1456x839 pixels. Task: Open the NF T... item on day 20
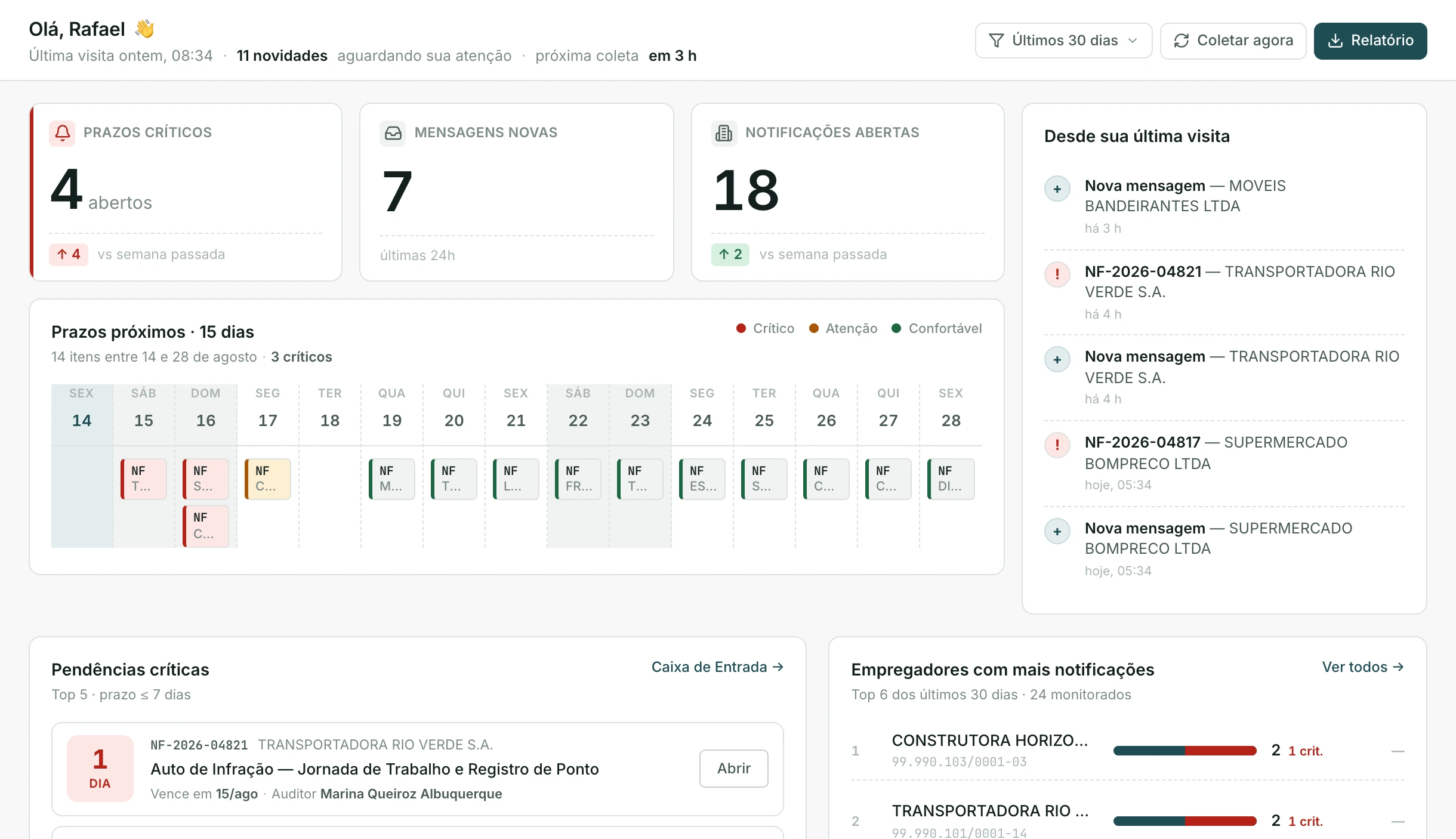pos(454,479)
